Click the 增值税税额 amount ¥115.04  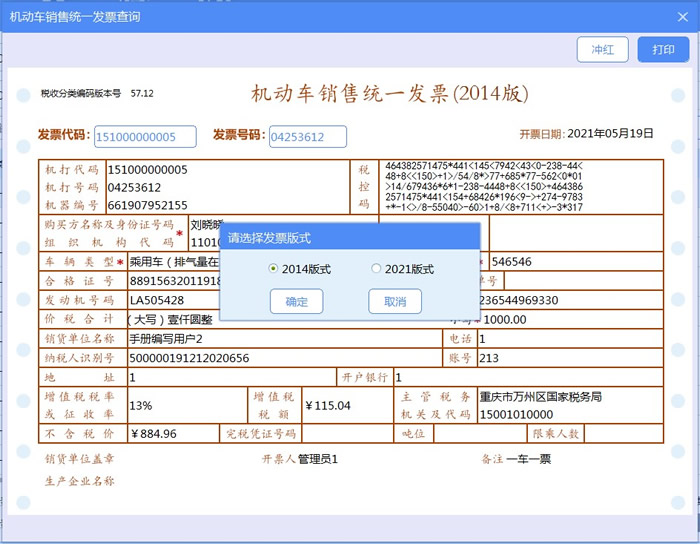pyautogui.click(x=327, y=405)
